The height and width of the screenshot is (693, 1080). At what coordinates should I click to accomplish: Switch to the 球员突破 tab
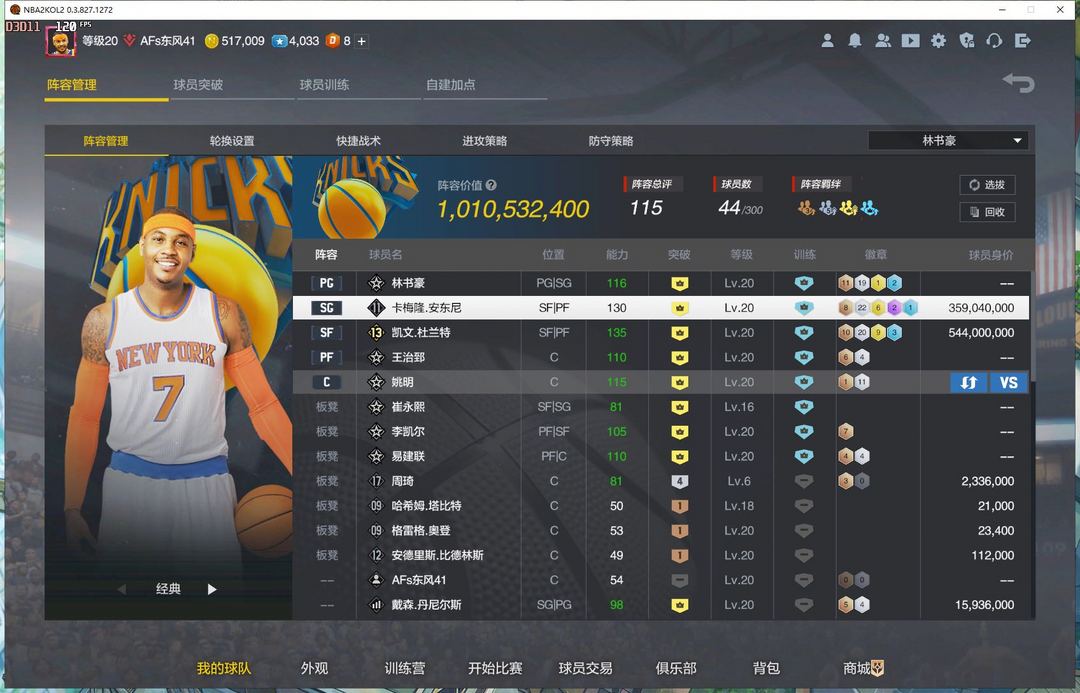coord(198,85)
